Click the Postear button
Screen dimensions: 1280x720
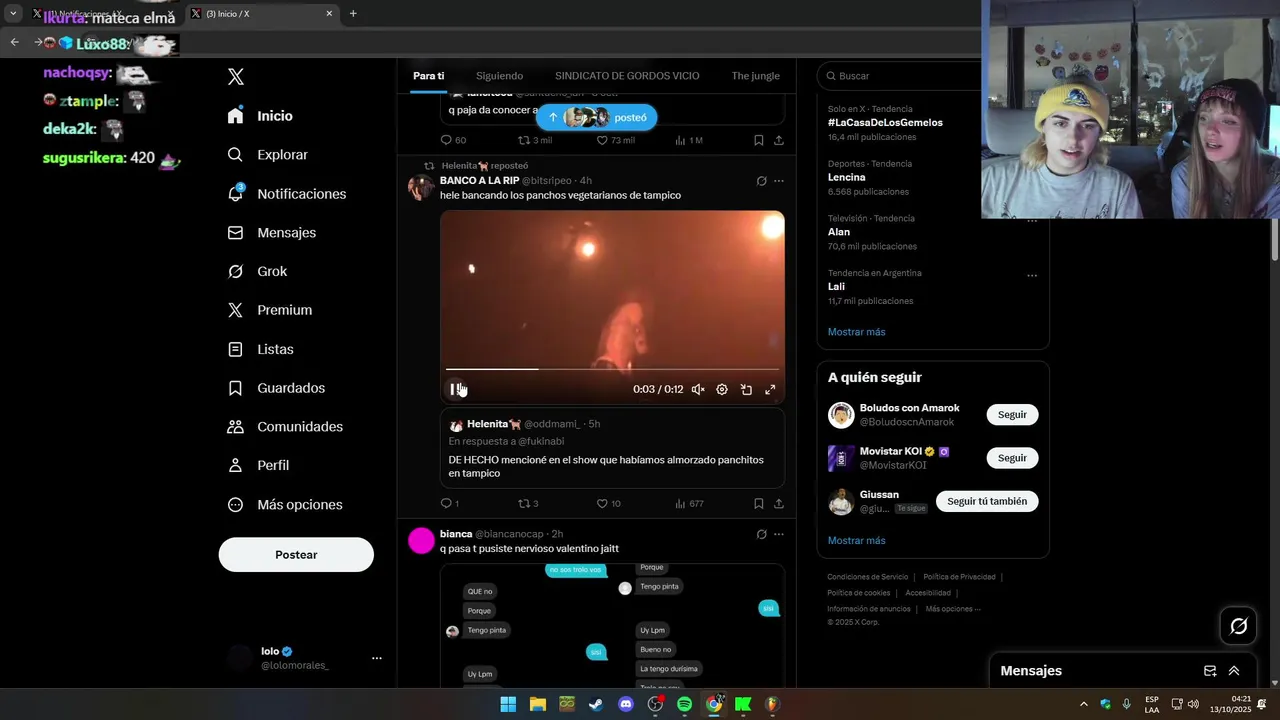(x=296, y=555)
